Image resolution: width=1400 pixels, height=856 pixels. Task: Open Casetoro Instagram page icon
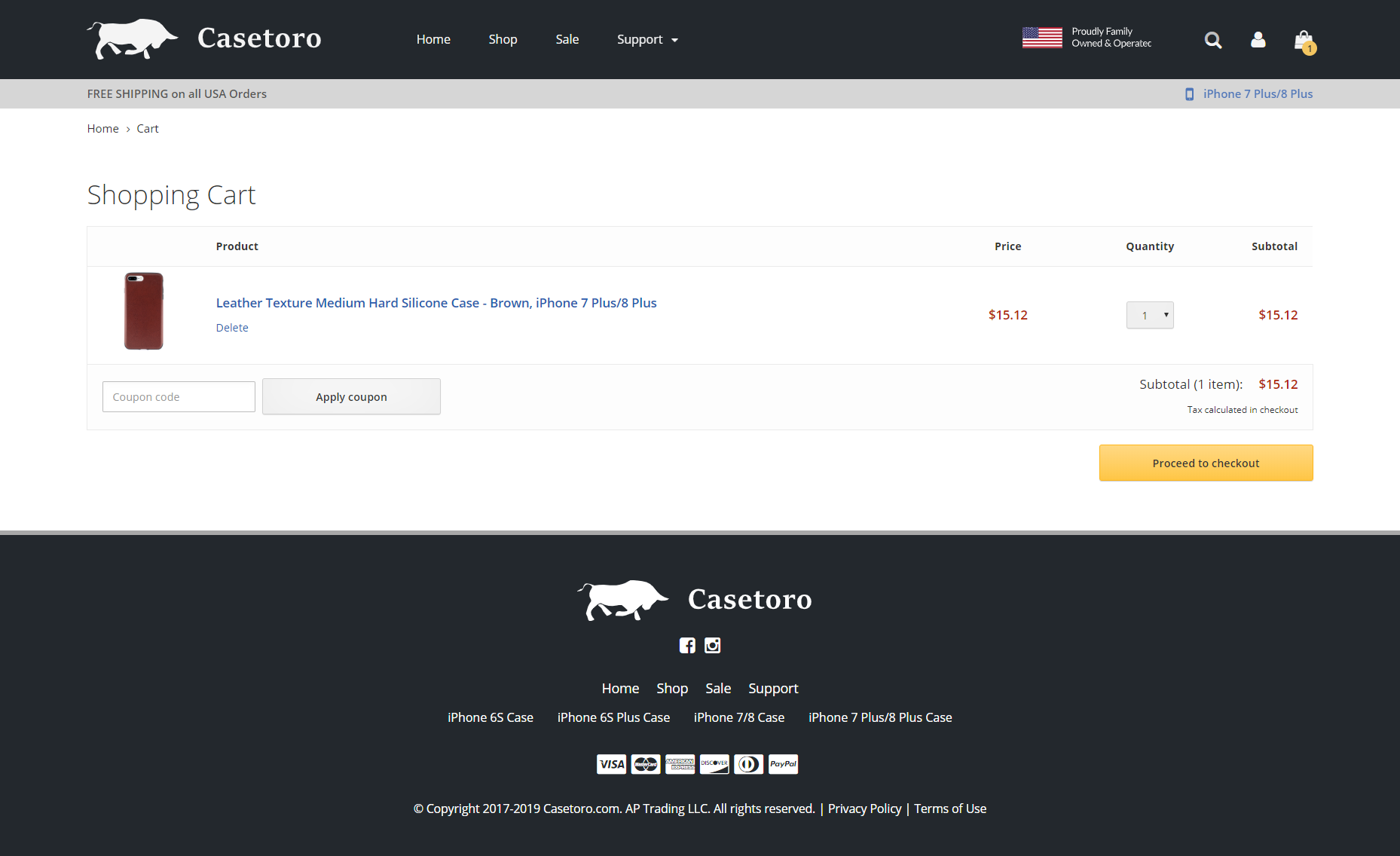tap(712, 645)
